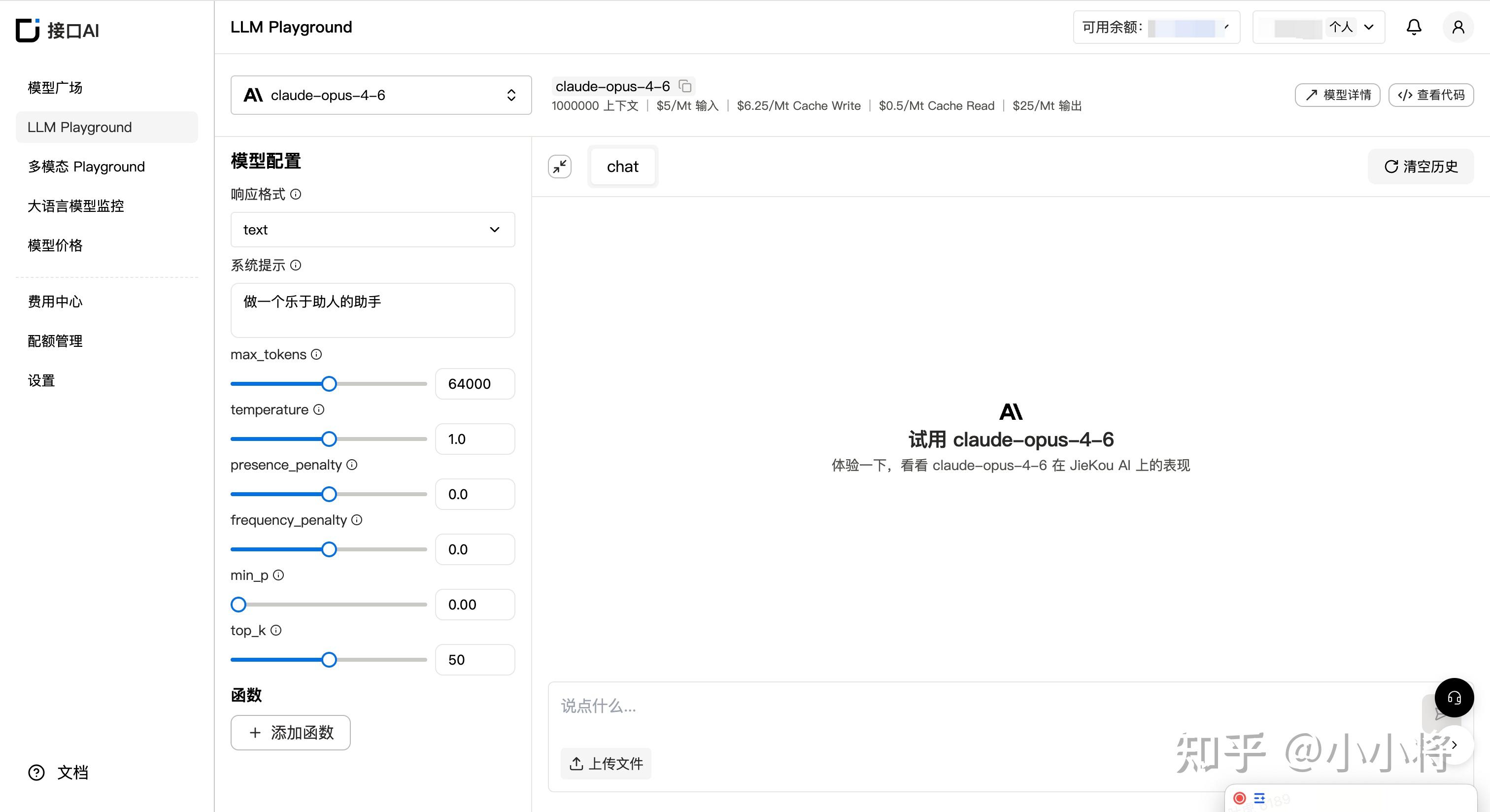Click the 上传文件 upload button
The height and width of the screenshot is (812, 1490).
[606, 763]
